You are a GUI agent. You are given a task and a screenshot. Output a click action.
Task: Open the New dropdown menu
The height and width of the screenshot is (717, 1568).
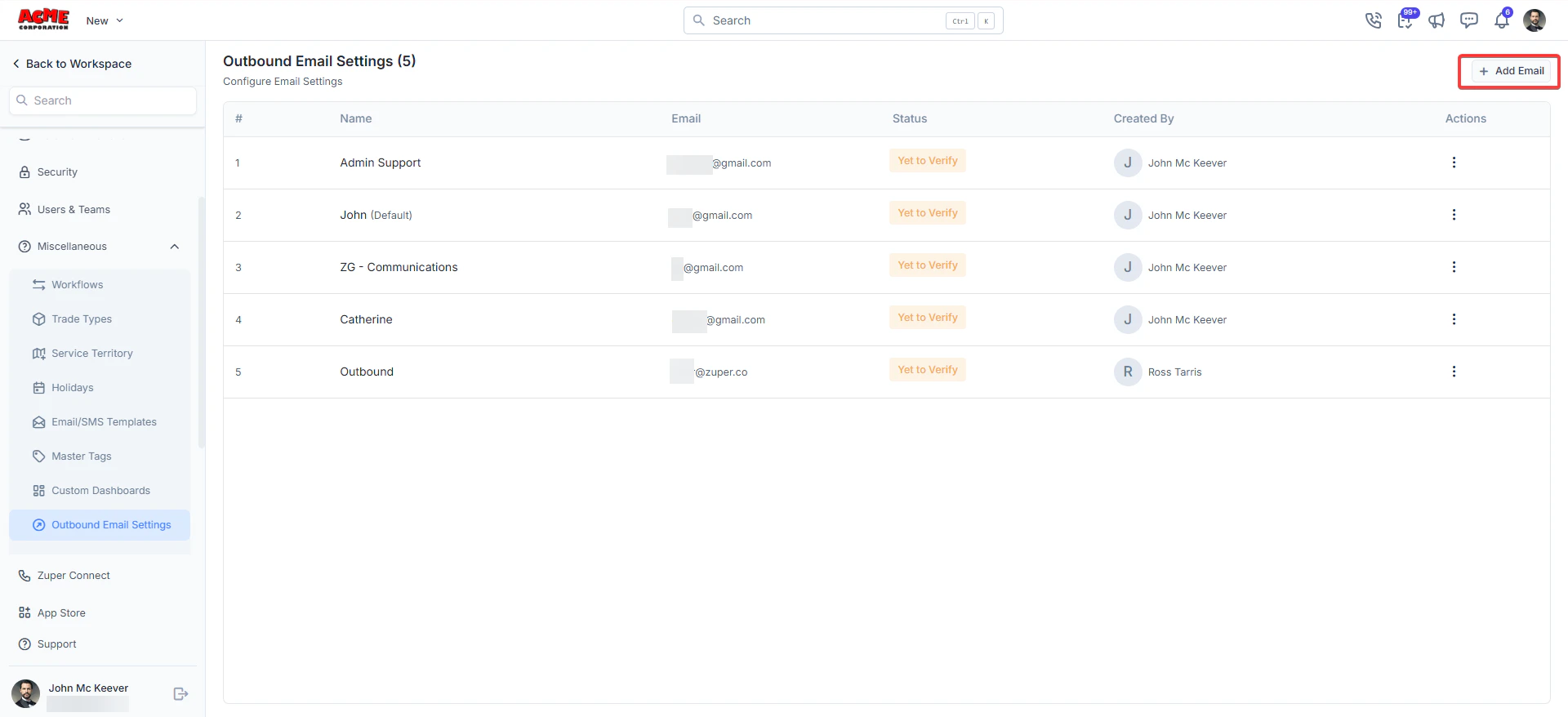pos(105,20)
